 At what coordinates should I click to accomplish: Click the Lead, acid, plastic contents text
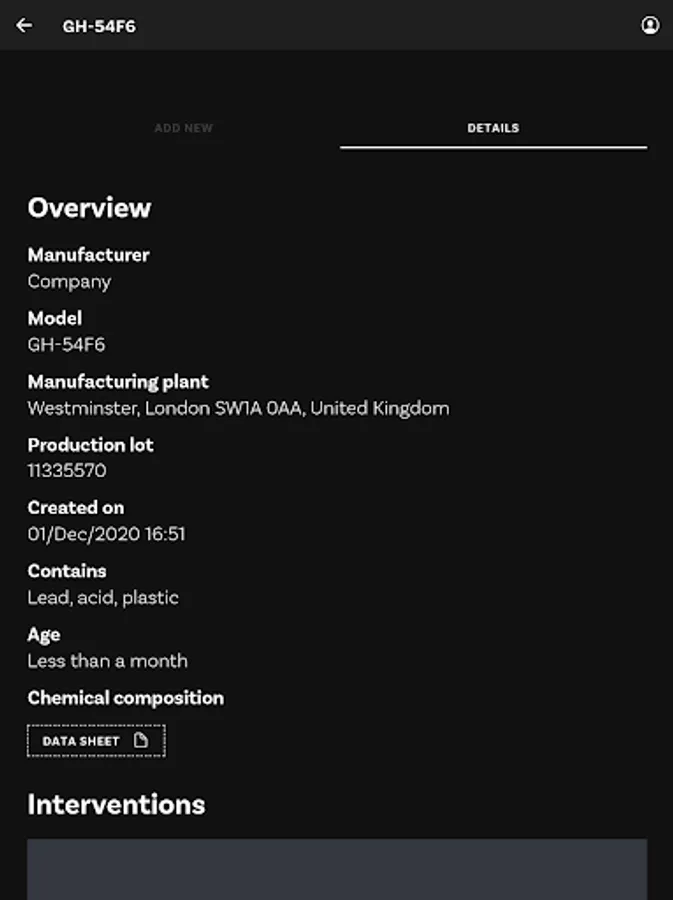coord(103,598)
